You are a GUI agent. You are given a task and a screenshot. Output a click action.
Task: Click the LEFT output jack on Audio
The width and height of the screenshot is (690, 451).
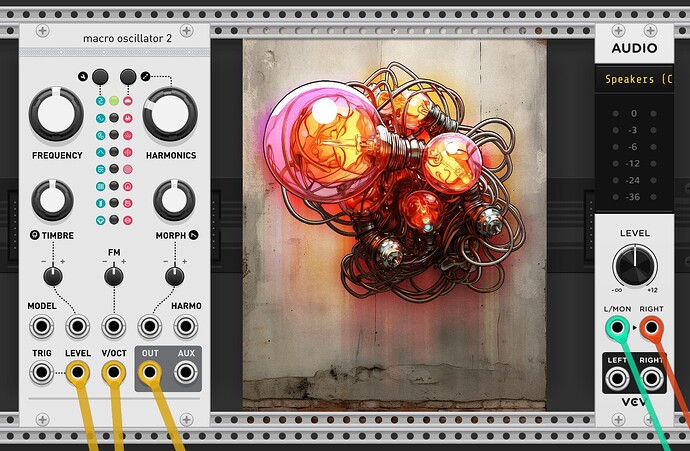coord(616,378)
